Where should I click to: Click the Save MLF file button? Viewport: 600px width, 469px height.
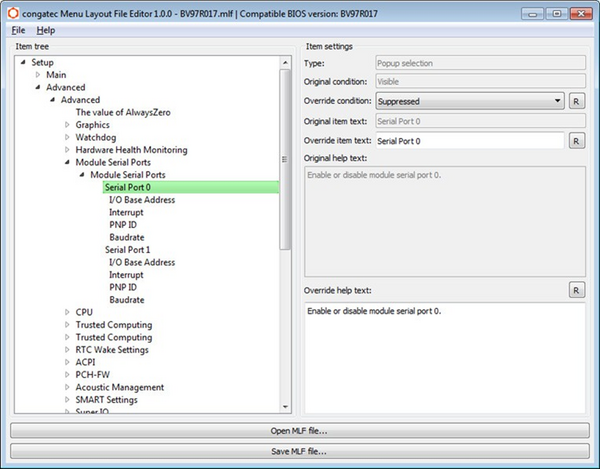click(299, 451)
